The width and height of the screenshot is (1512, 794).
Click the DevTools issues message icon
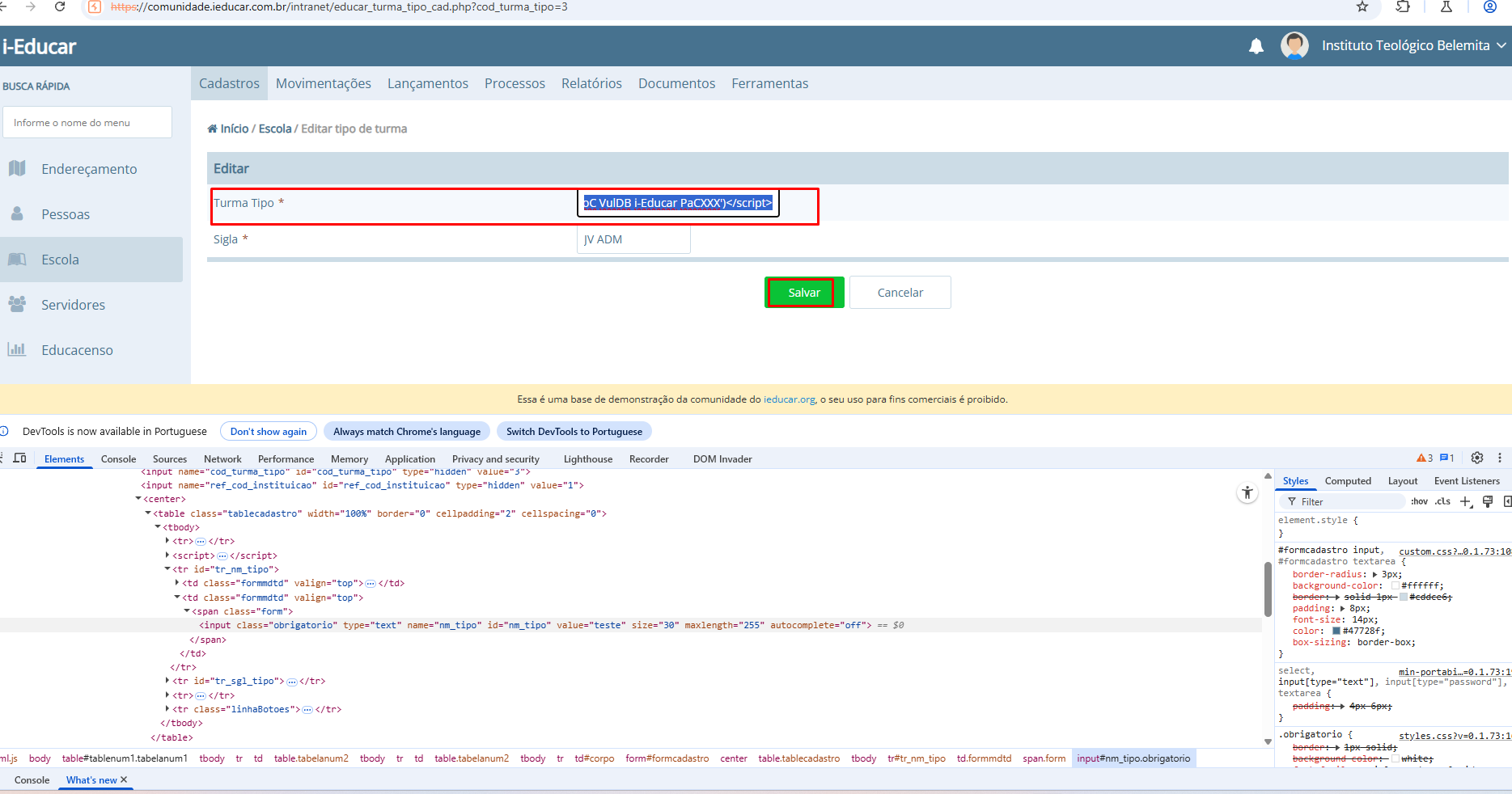1447,458
